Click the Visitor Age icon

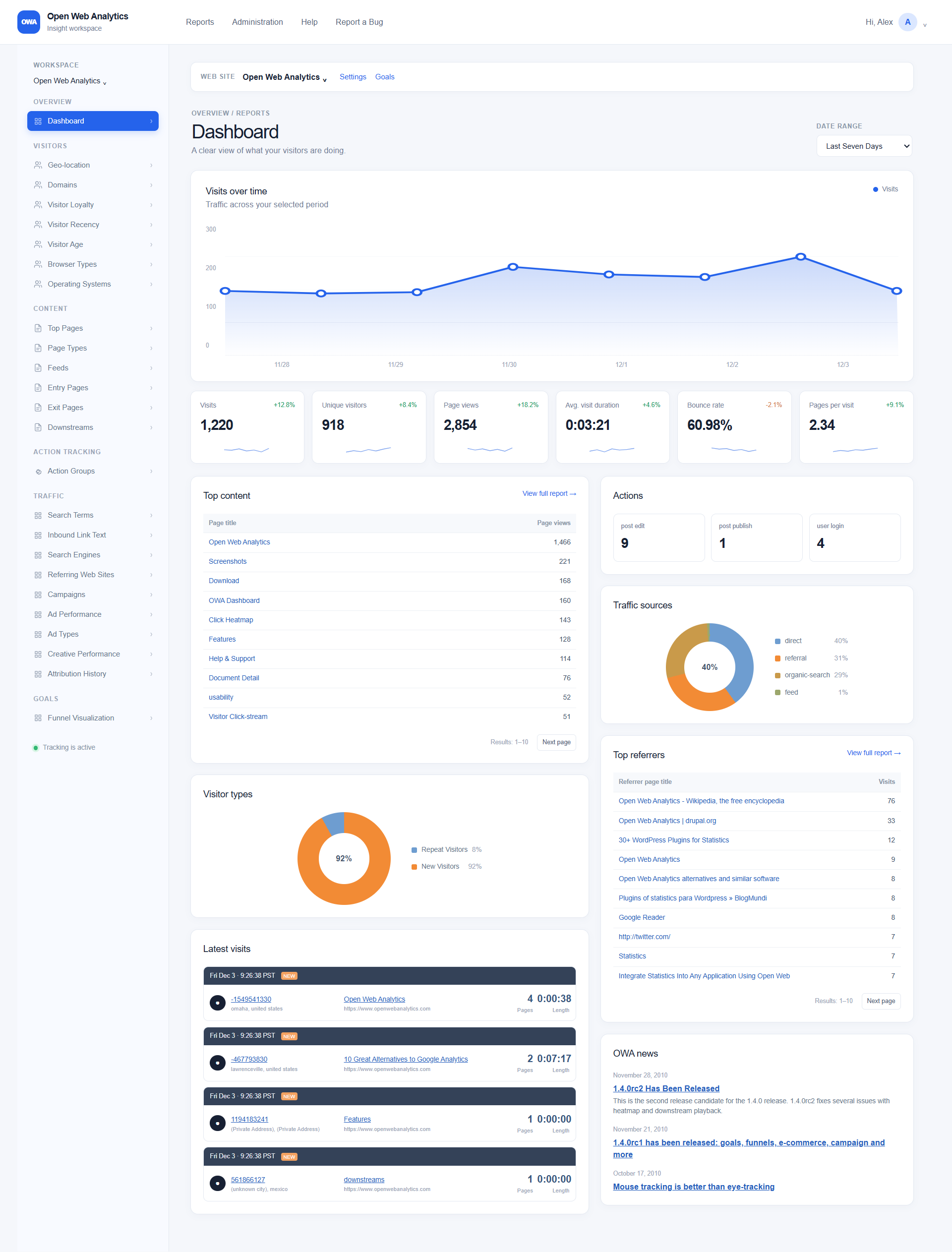coord(38,245)
